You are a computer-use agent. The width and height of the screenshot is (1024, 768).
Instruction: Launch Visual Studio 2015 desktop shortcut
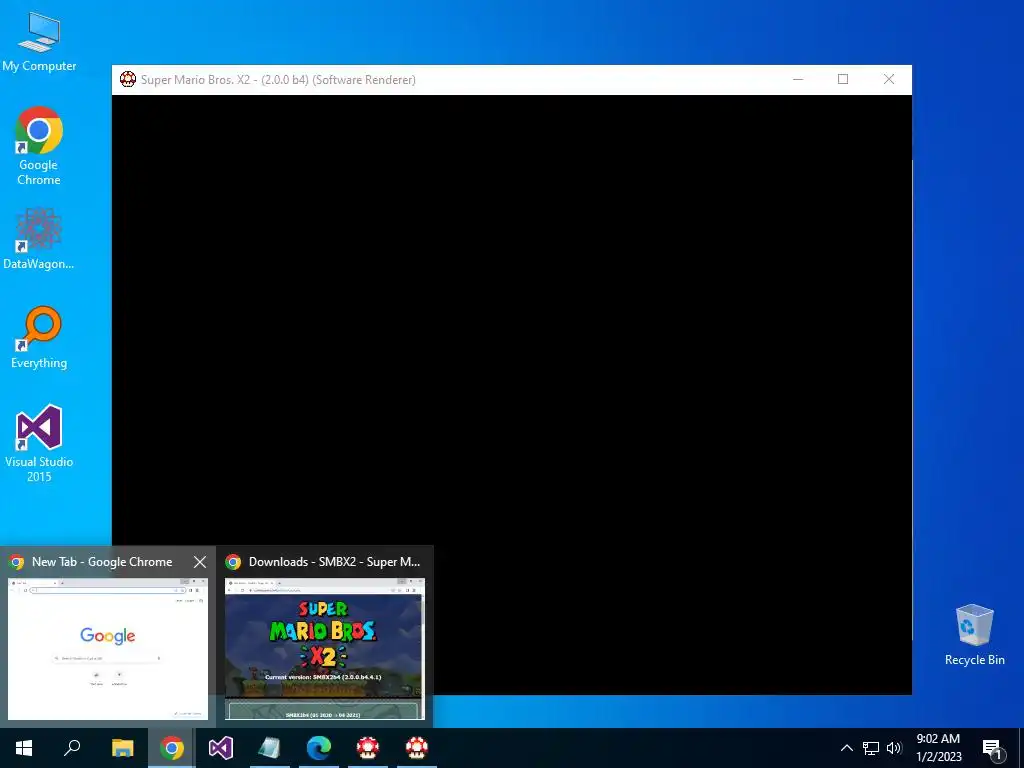click(39, 443)
